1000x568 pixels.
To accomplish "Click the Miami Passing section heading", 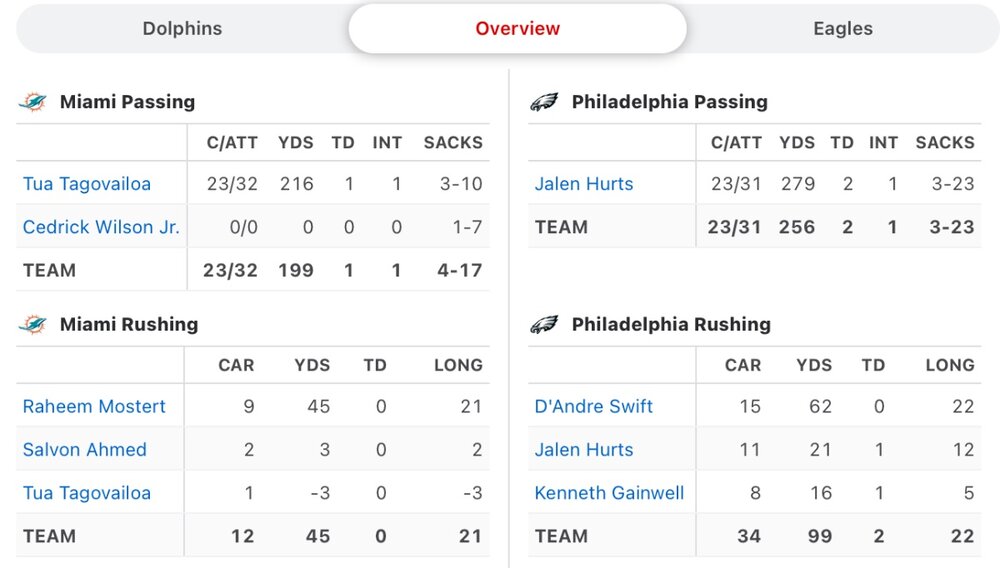I will (x=127, y=102).
